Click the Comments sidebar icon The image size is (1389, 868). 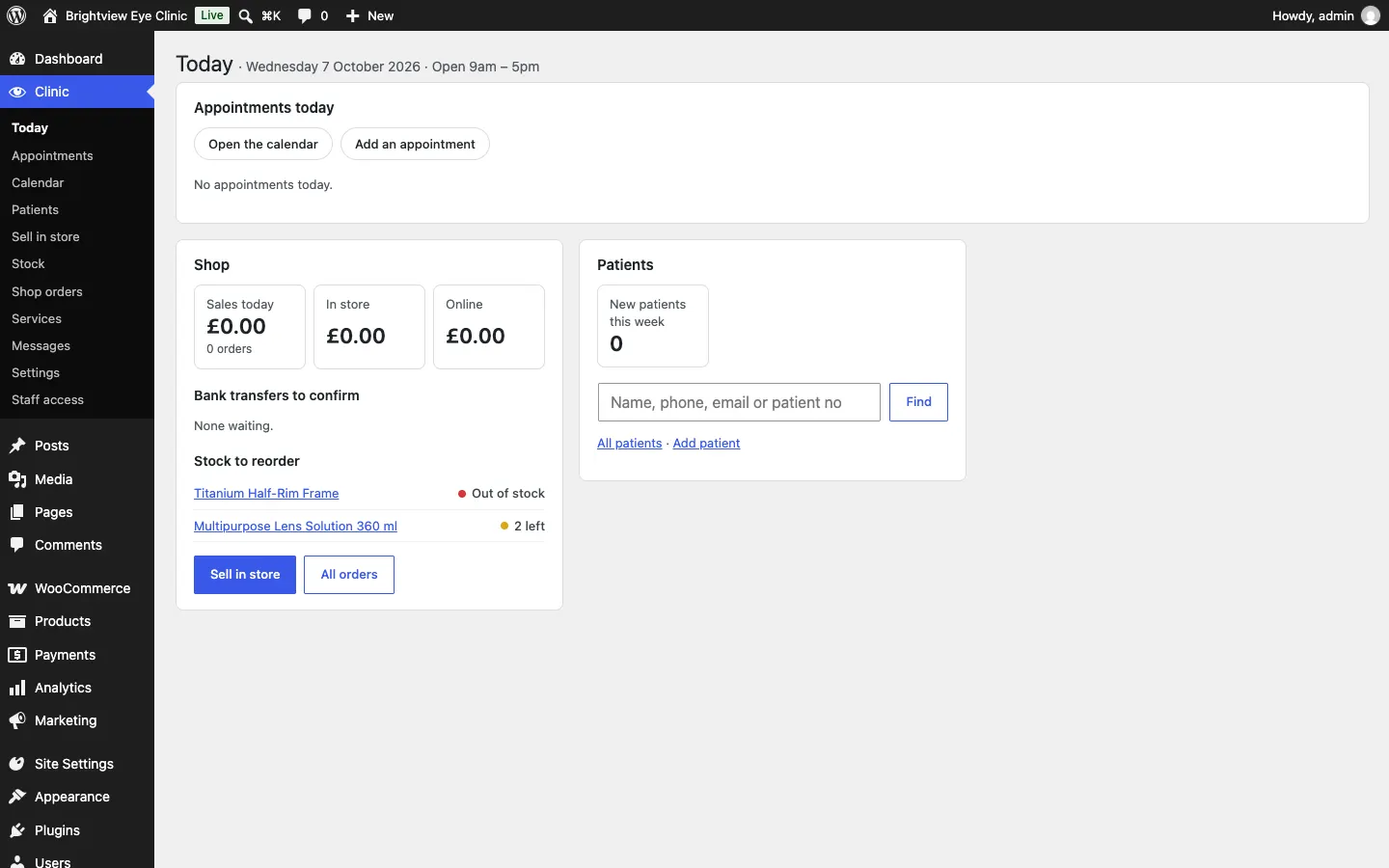[17, 545]
